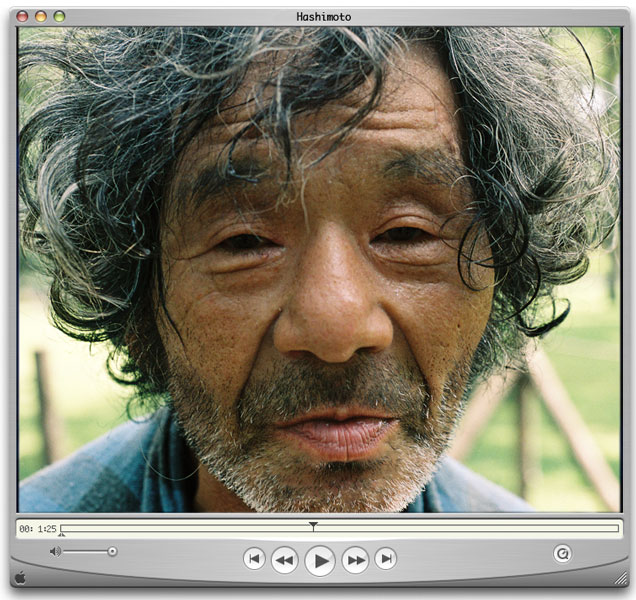
Task: Click the resize grip in the window corner
Action: [621, 578]
